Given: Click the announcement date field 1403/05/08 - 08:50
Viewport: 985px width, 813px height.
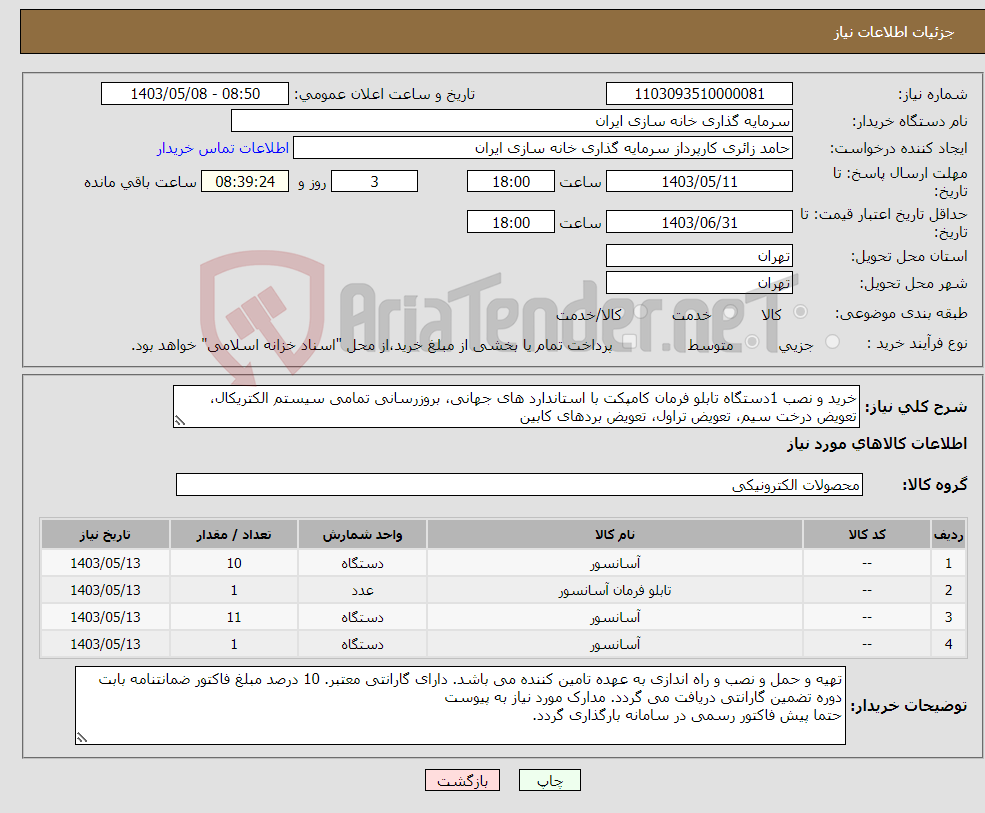Looking at the screenshot, I should coord(195,94).
